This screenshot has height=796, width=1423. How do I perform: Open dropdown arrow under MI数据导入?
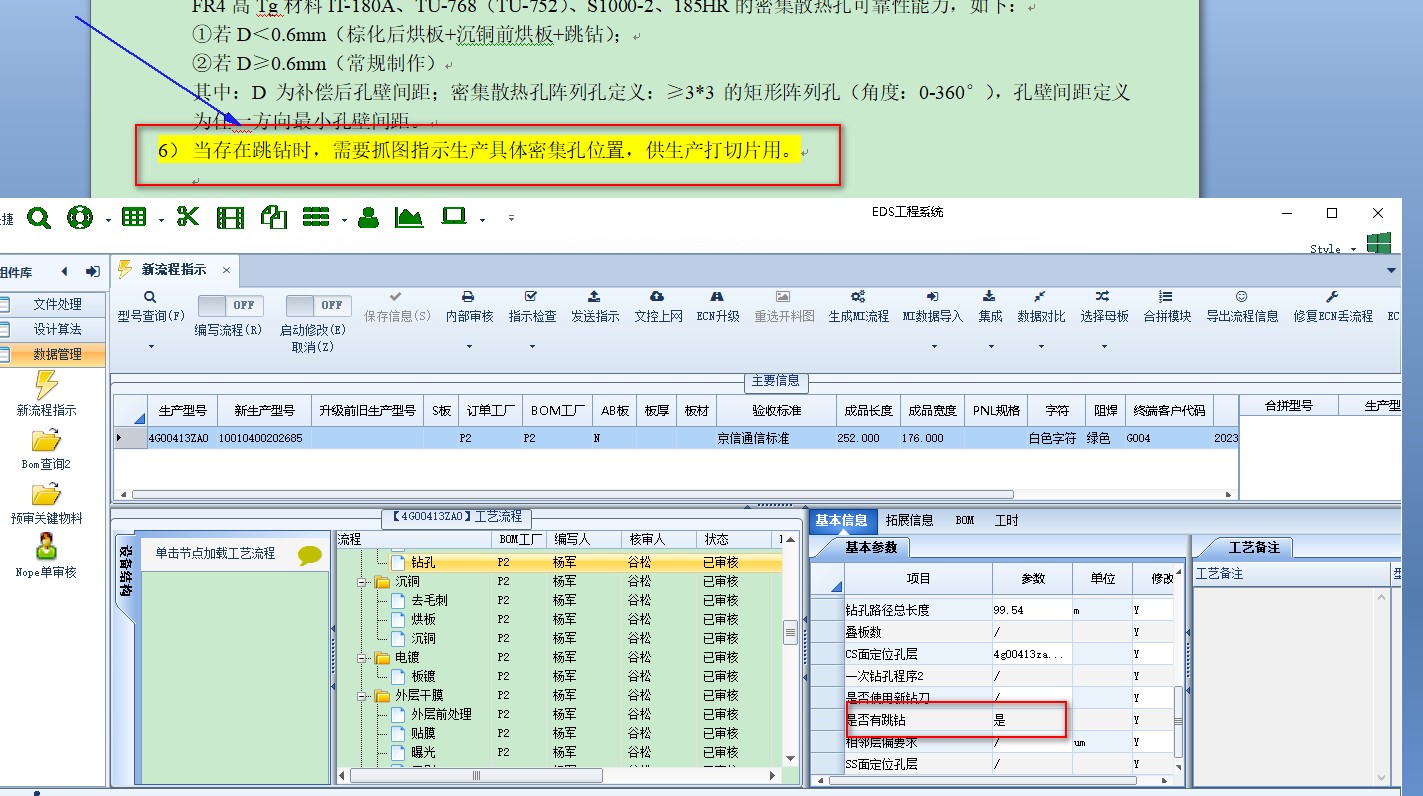point(934,347)
